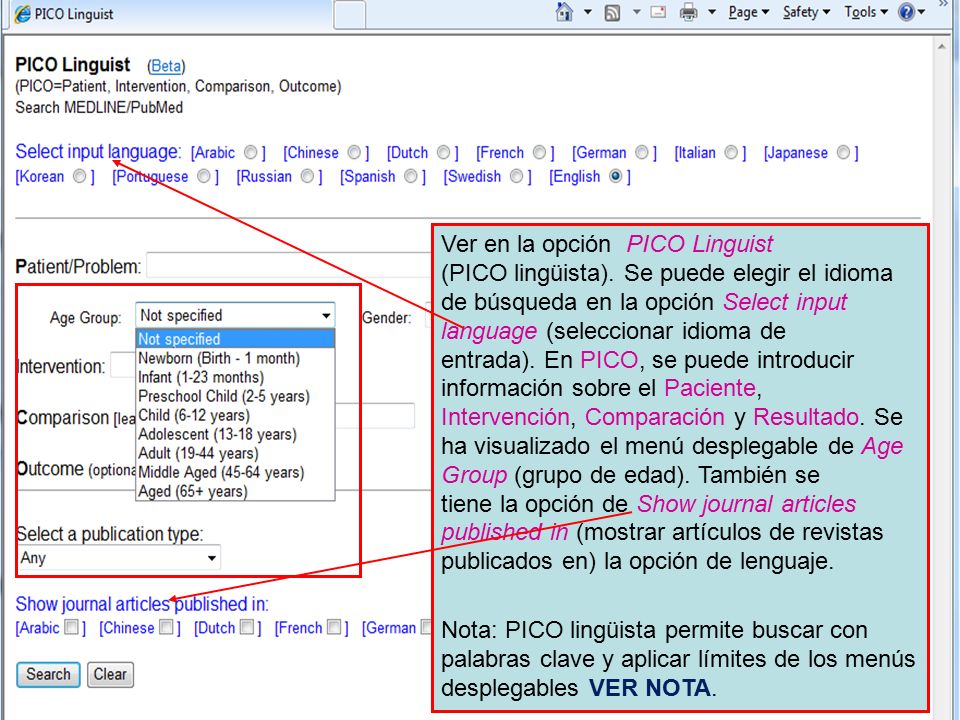The width and height of the screenshot is (960, 720).
Task: Choose Middle Aged (45-64 years) option
Action: coord(235,472)
